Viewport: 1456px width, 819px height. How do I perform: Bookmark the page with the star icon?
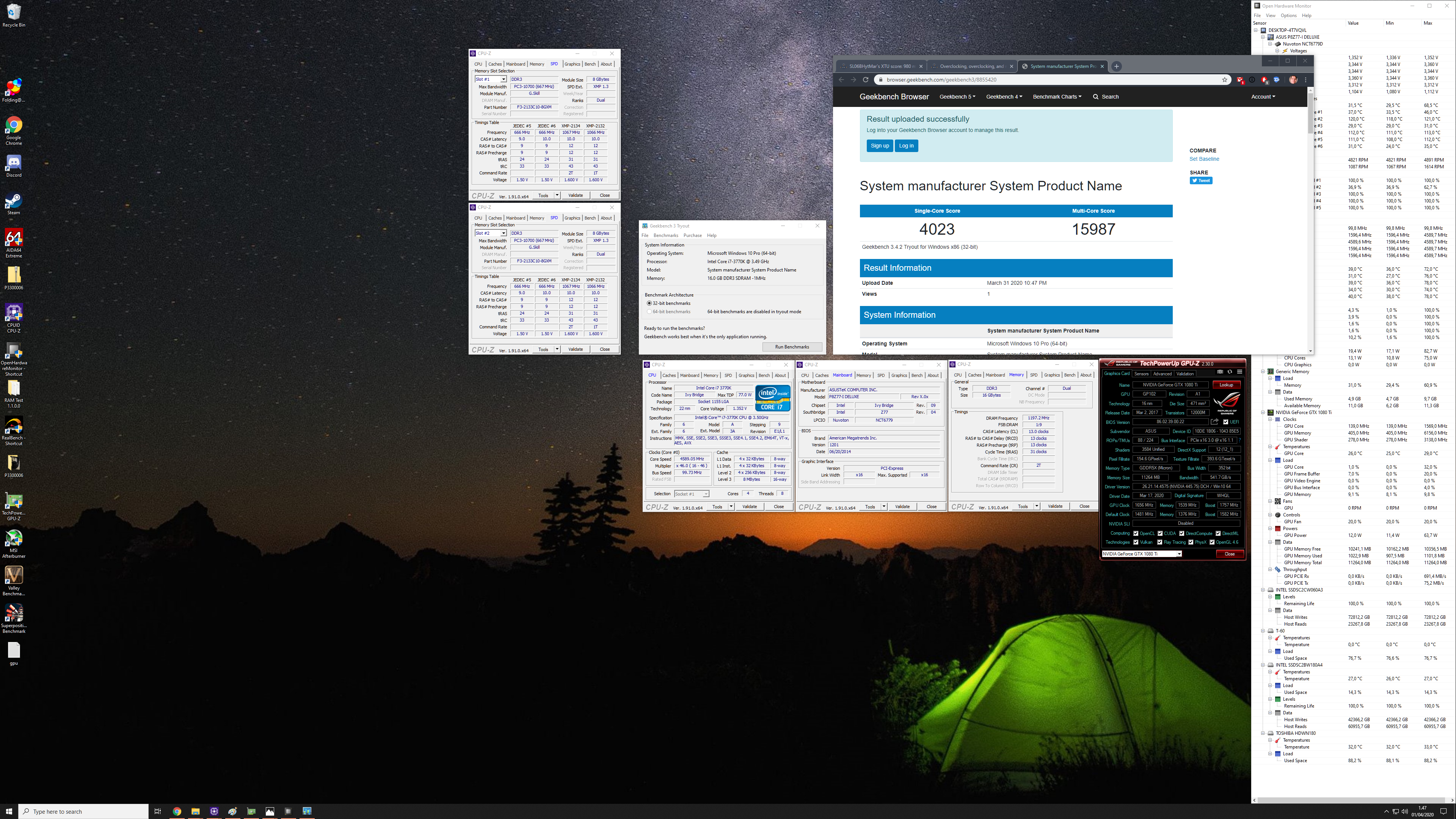[1224, 80]
